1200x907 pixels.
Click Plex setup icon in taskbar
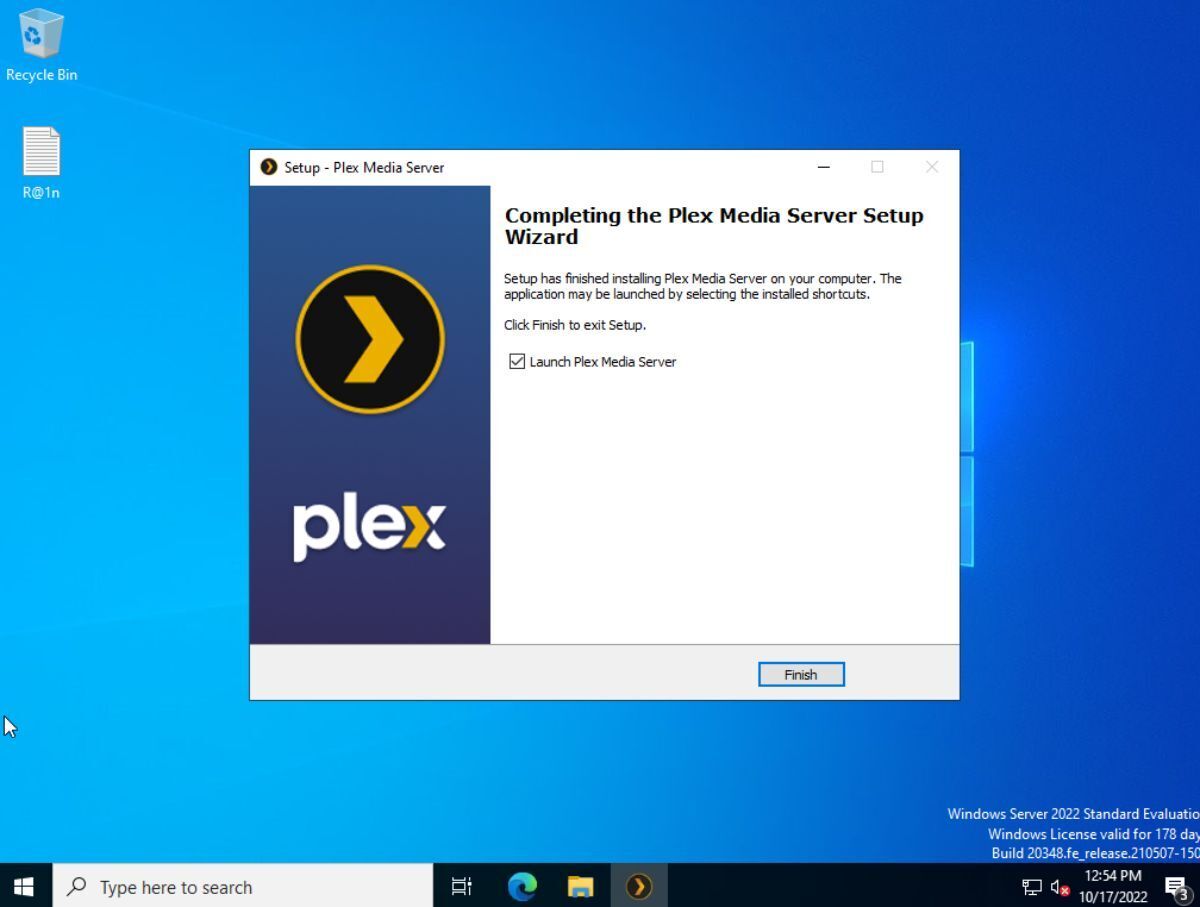click(639, 886)
